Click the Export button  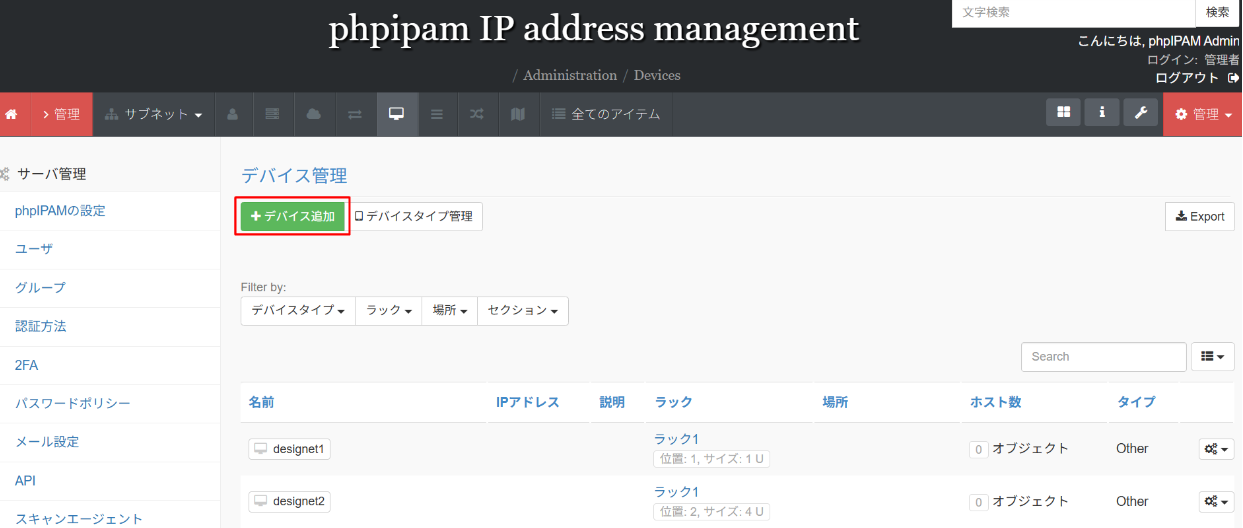point(1200,216)
